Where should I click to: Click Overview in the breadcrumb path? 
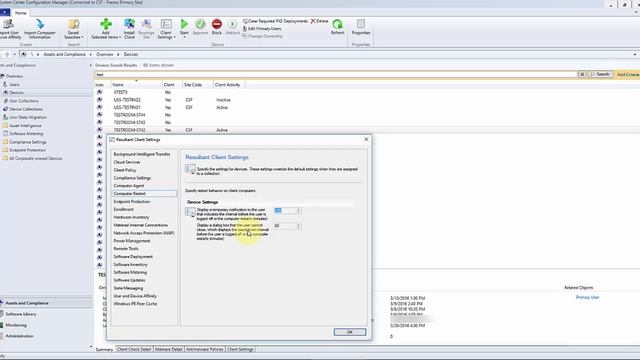click(104, 54)
